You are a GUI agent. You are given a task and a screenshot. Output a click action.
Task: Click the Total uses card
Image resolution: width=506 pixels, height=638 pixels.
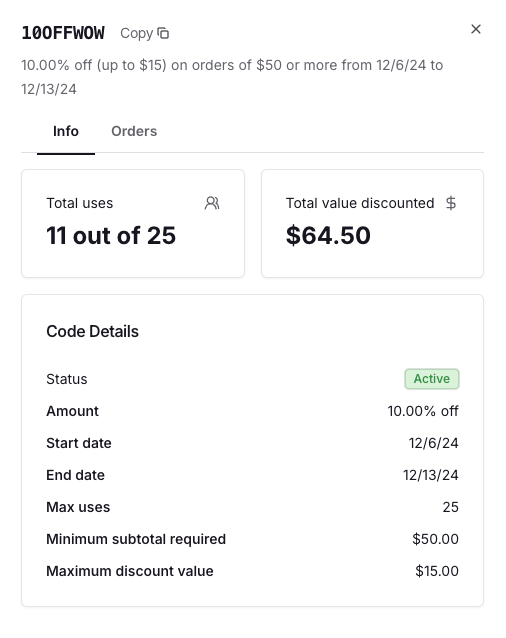point(133,223)
